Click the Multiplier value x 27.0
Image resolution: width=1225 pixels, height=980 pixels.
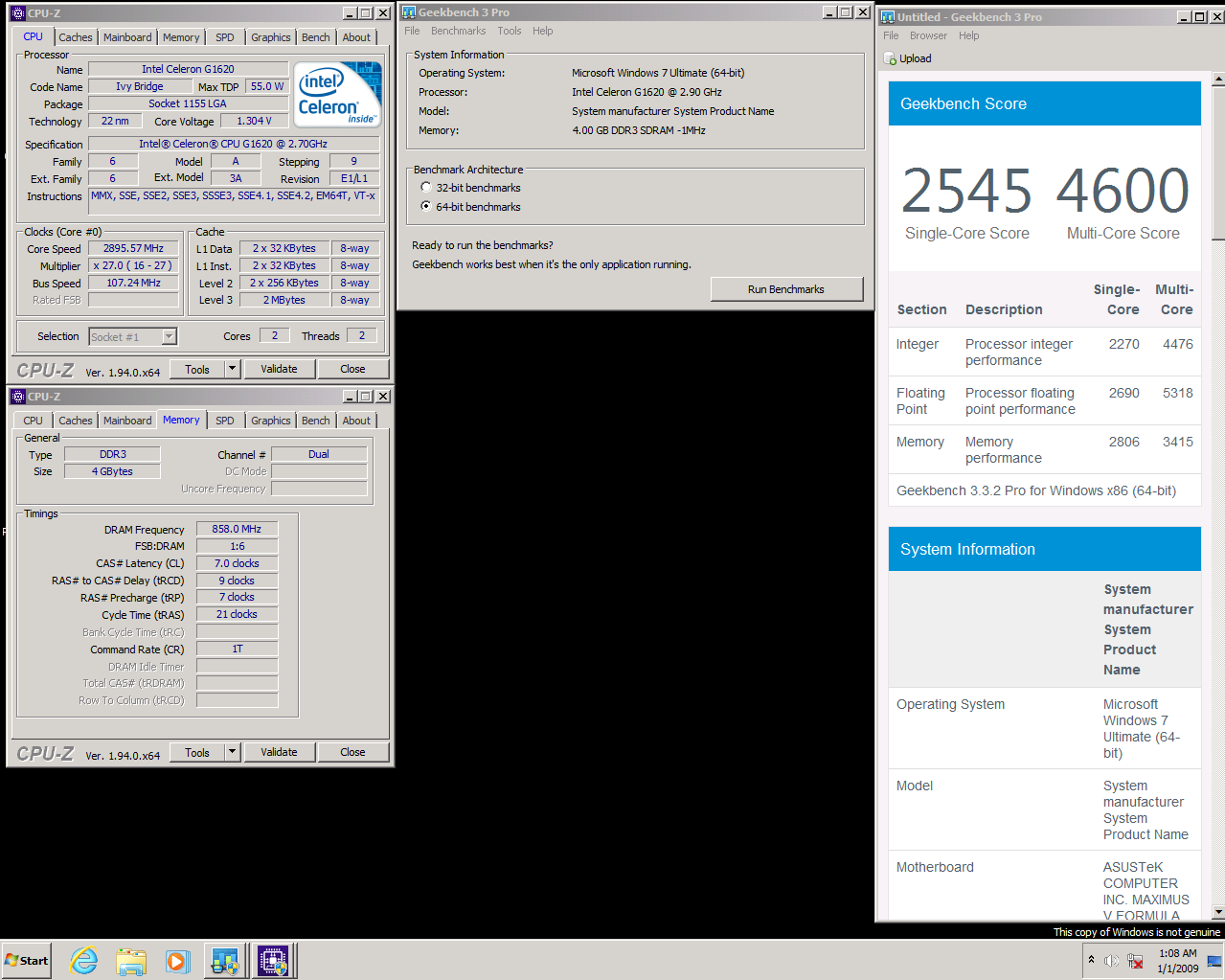click(x=133, y=265)
